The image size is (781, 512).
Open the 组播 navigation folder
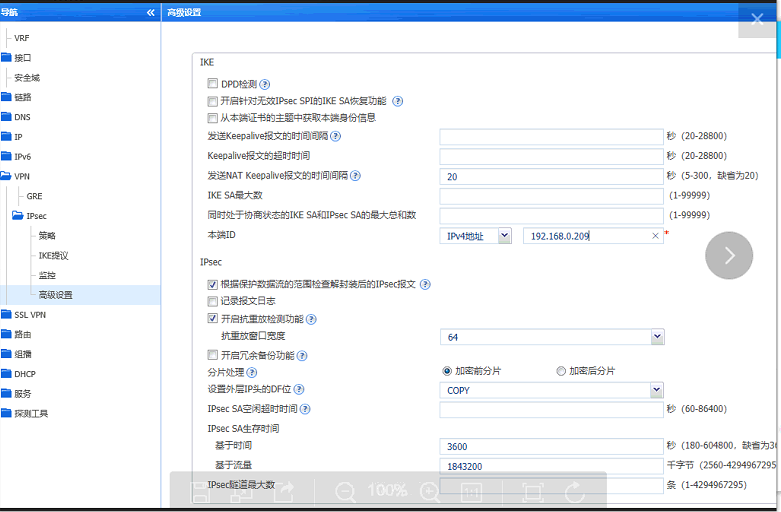click(x=23, y=354)
